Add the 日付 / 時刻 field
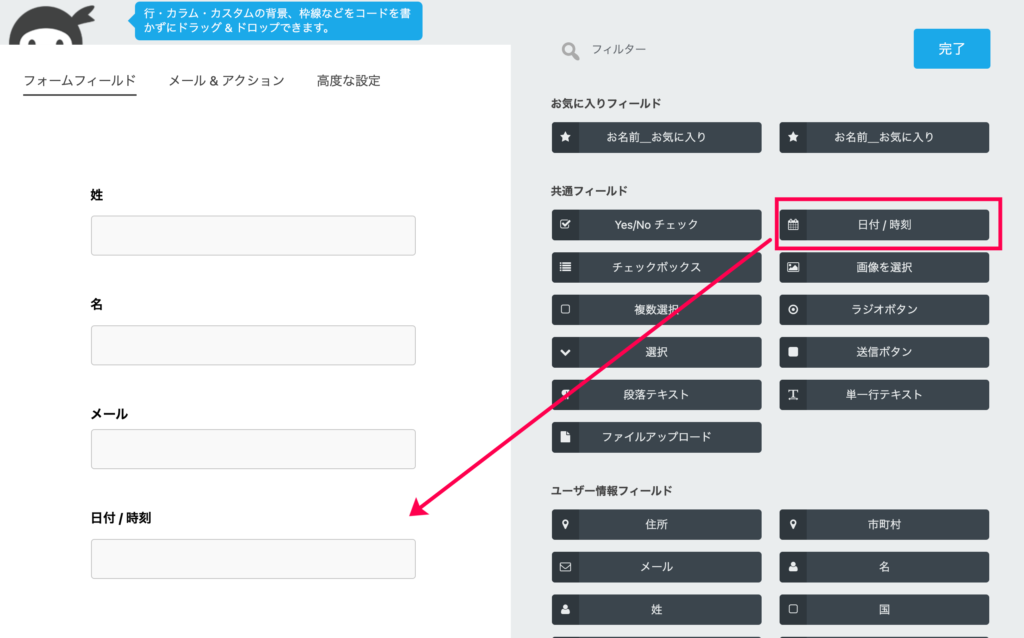1024x638 pixels. [x=884, y=225]
